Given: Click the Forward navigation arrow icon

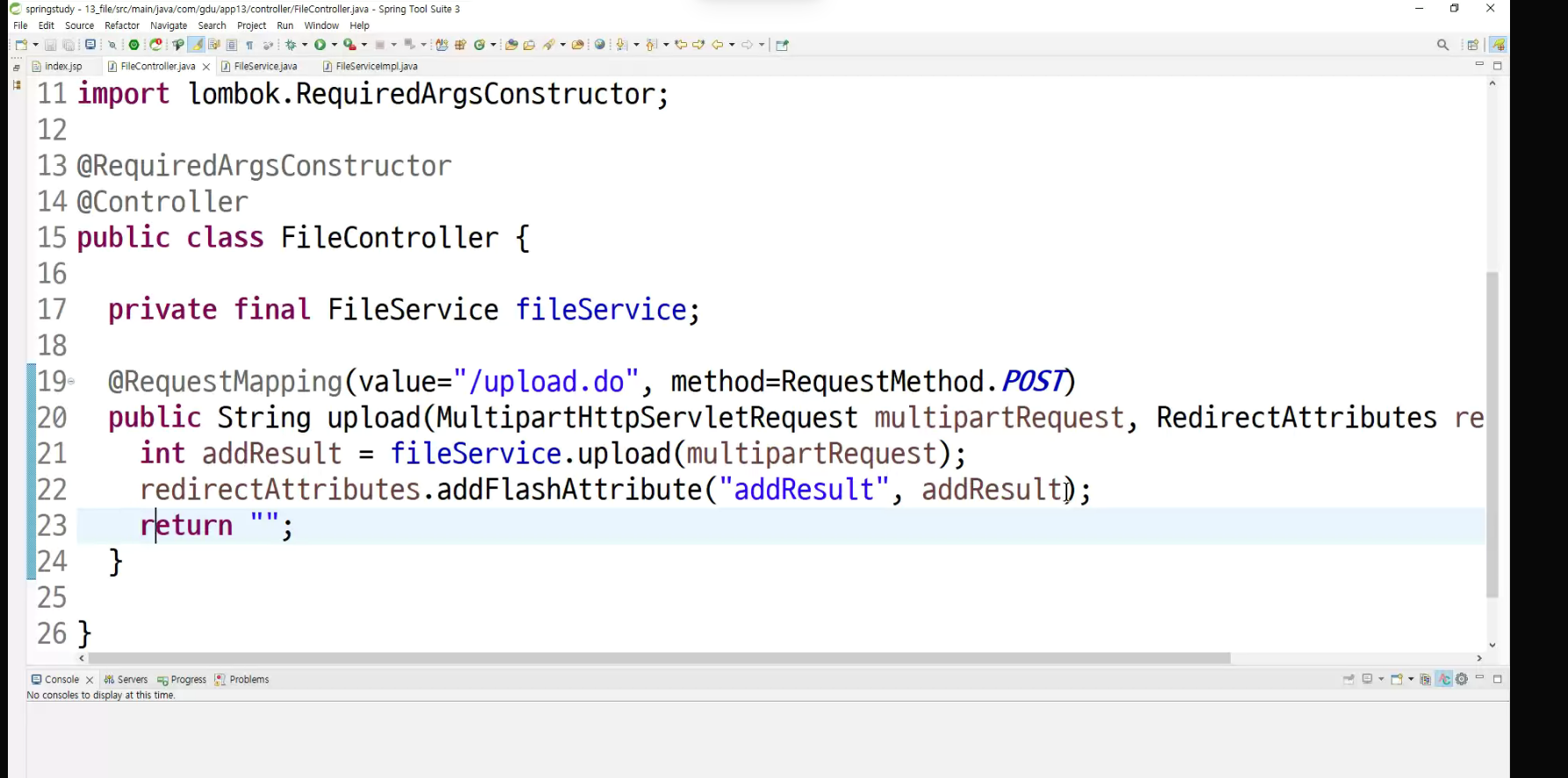Looking at the screenshot, I should point(748,45).
